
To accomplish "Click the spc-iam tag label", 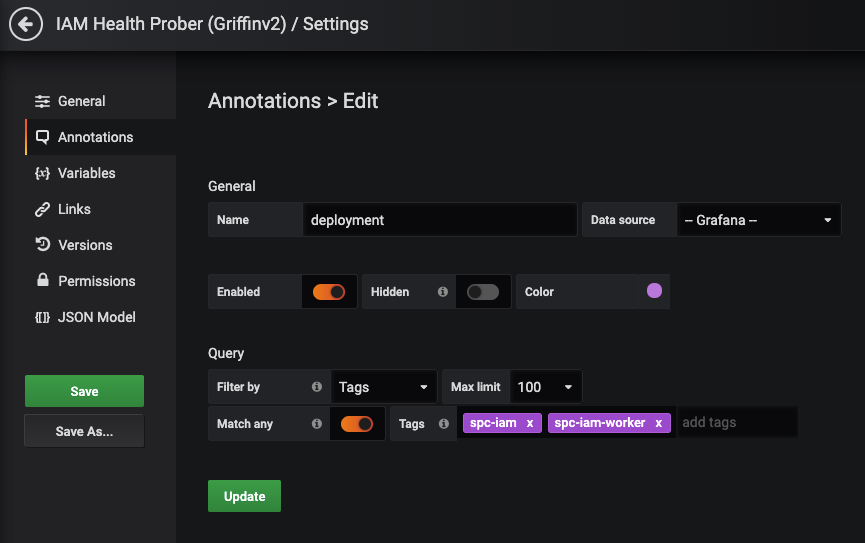I will pos(493,423).
